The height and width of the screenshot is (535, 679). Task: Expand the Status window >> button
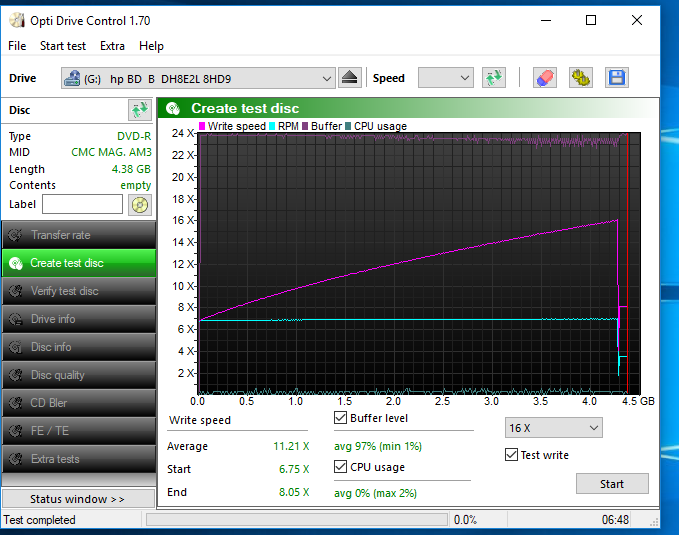pyautogui.click(x=78, y=499)
